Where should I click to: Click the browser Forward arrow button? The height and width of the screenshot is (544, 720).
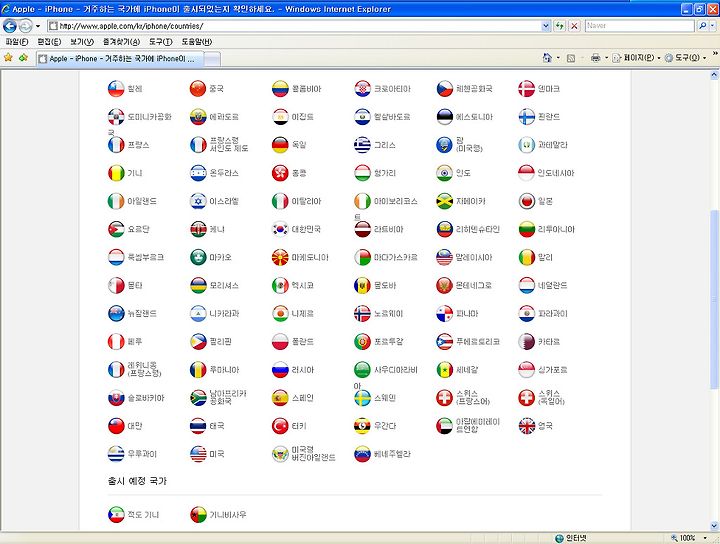26,26
